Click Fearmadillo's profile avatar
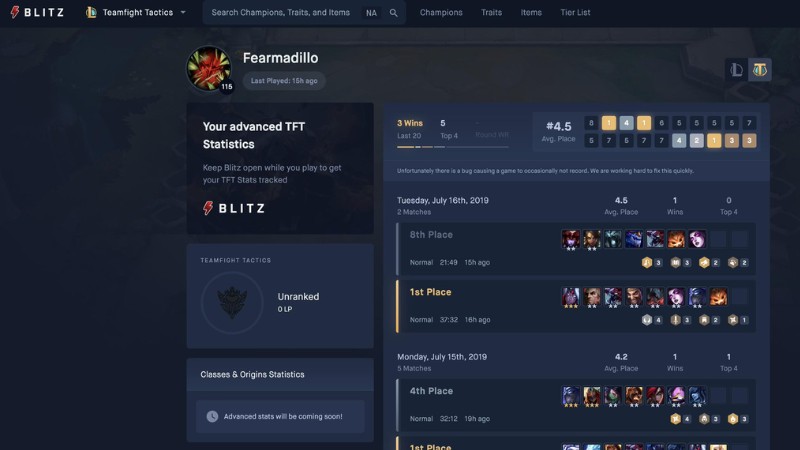Screen dimensions: 800x450 point(208,68)
